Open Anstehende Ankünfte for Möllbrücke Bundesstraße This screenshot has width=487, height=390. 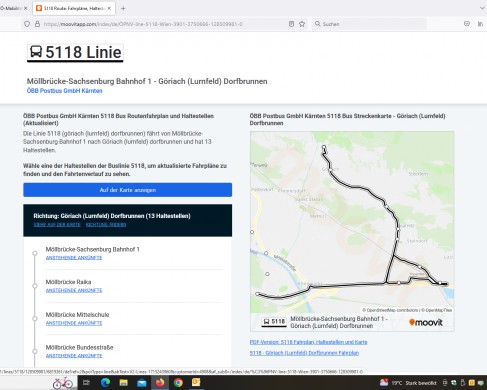click(x=74, y=356)
